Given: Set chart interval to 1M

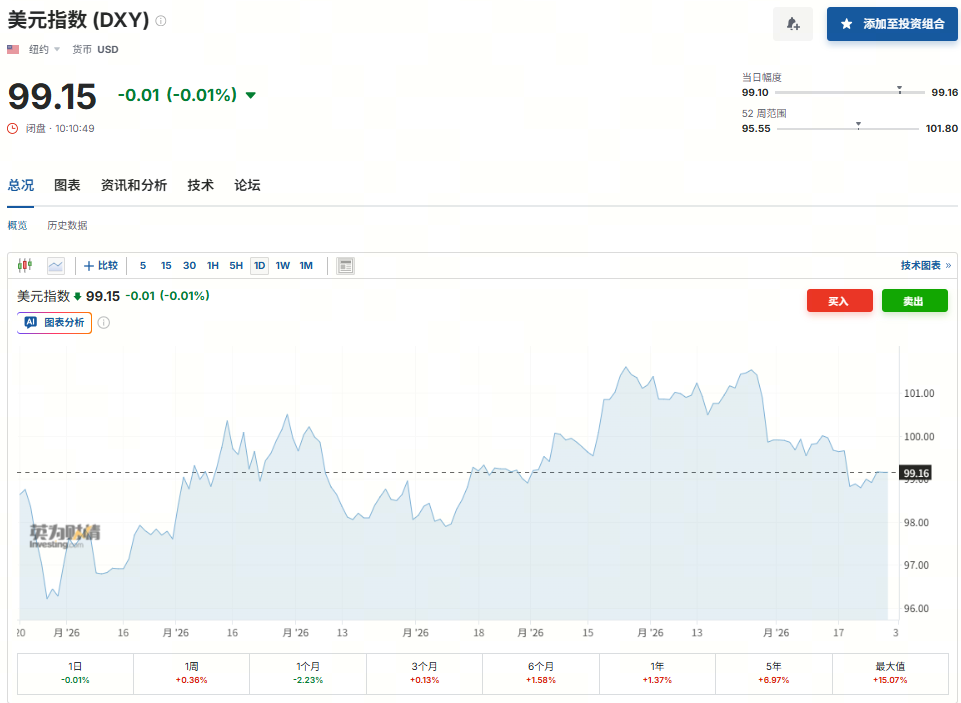Looking at the screenshot, I should point(306,265).
